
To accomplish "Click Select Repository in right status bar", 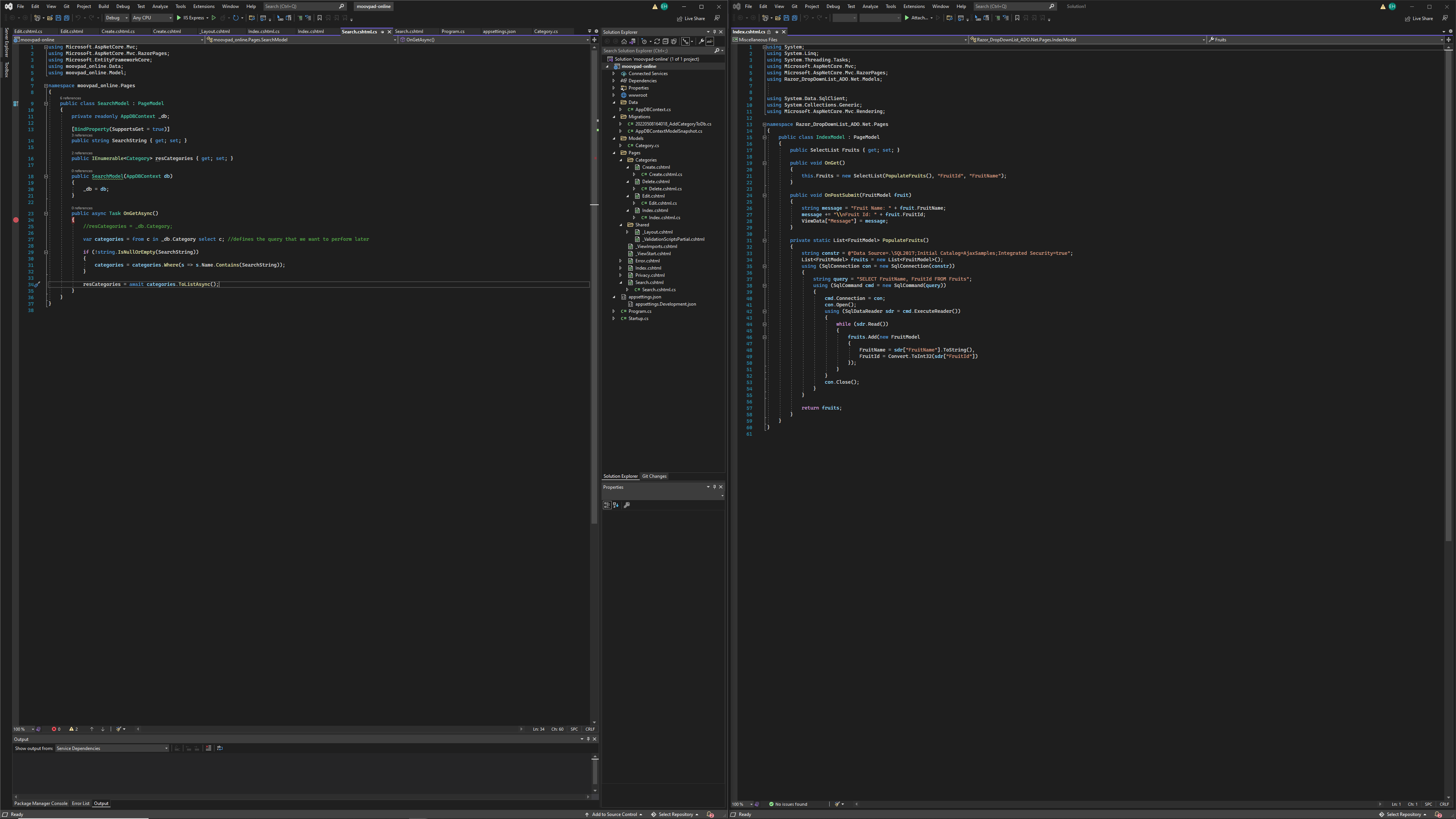I will click(1403, 814).
